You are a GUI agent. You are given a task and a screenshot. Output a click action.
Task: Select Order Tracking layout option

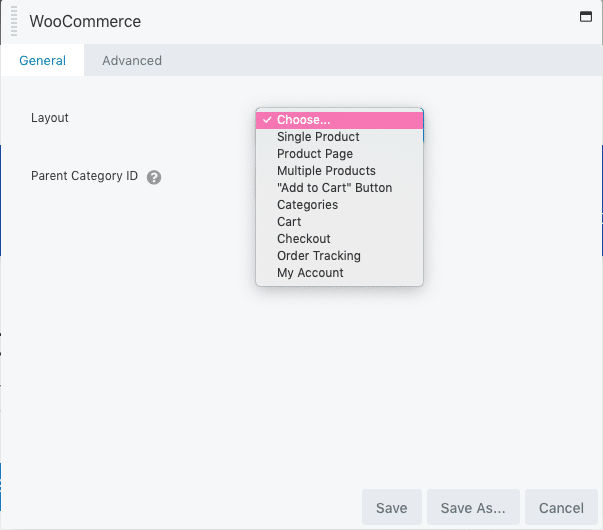click(339, 256)
